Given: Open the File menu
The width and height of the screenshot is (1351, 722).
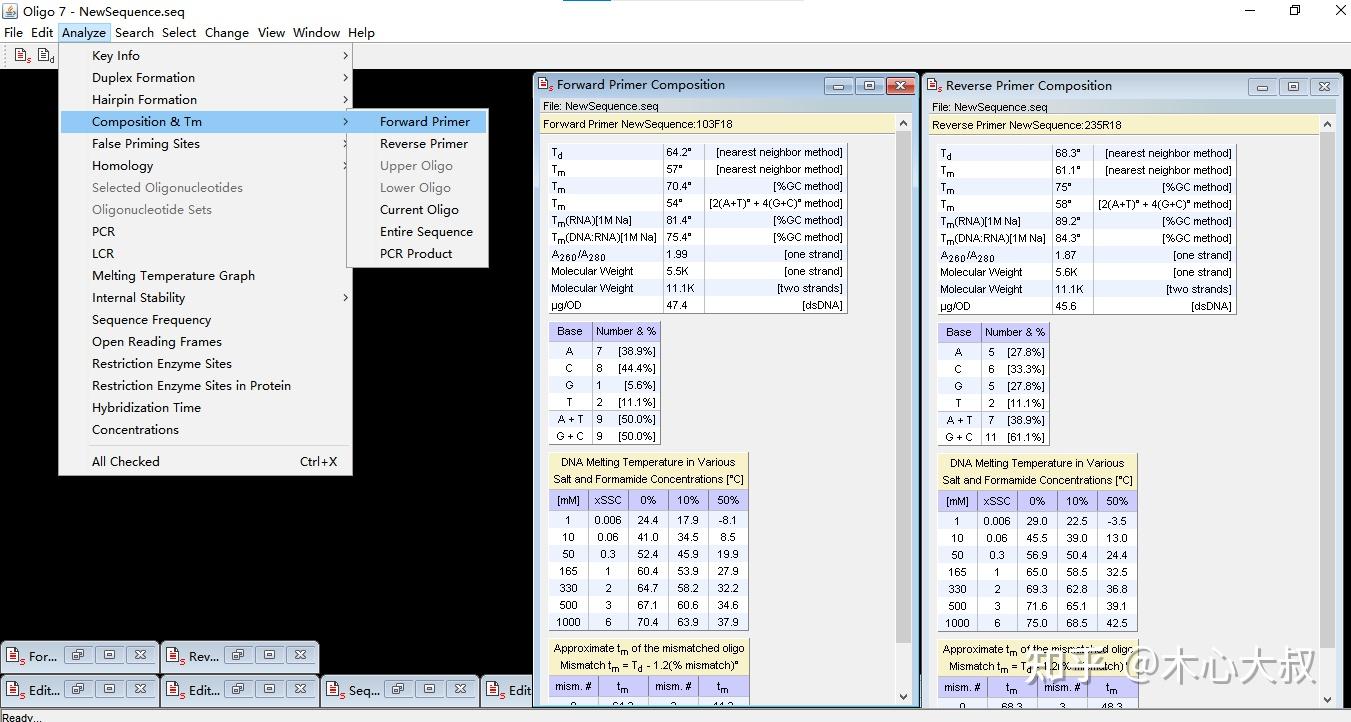Looking at the screenshot, I should [x=13, y=32].
